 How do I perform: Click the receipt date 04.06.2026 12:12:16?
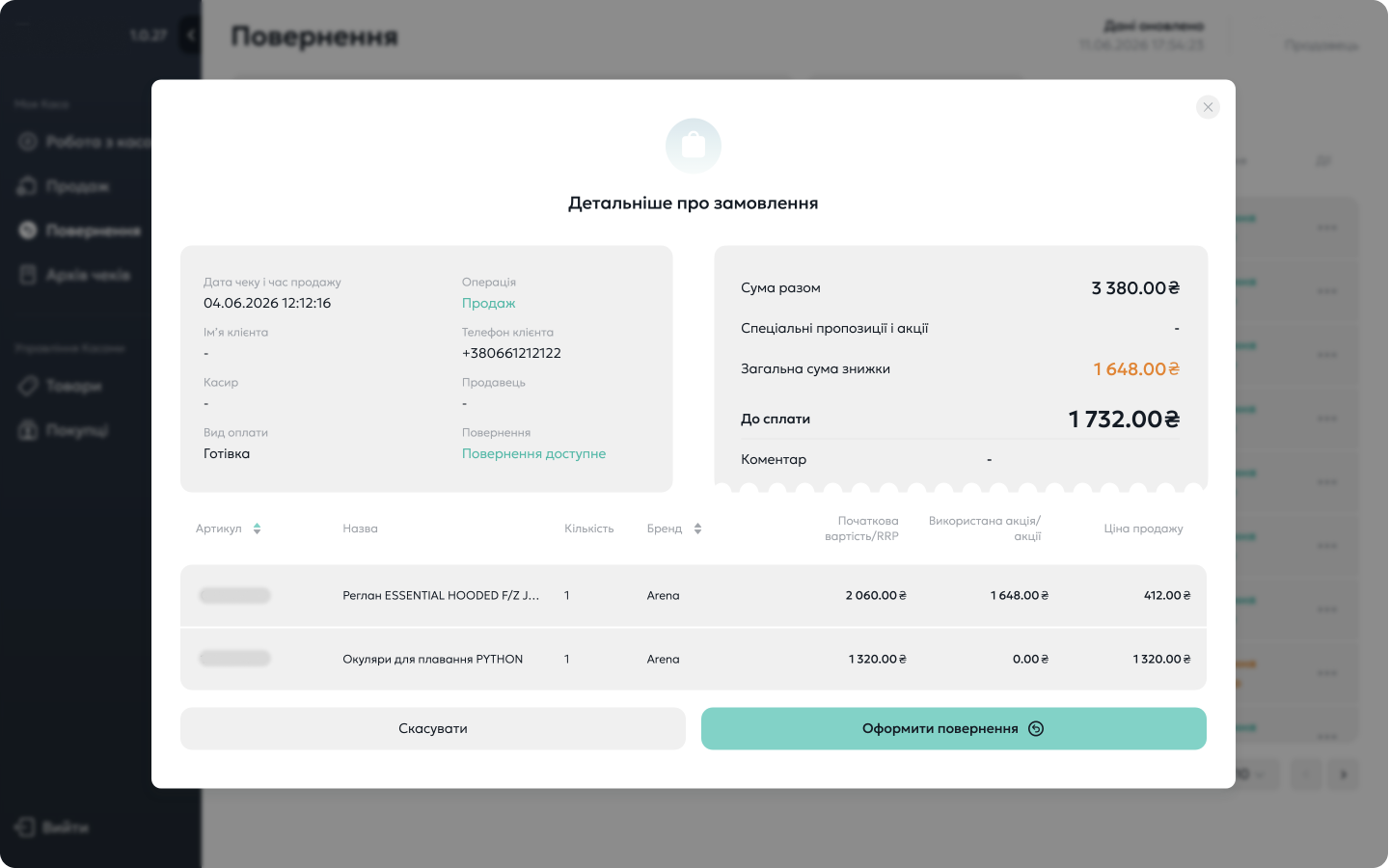coord(267,303)
